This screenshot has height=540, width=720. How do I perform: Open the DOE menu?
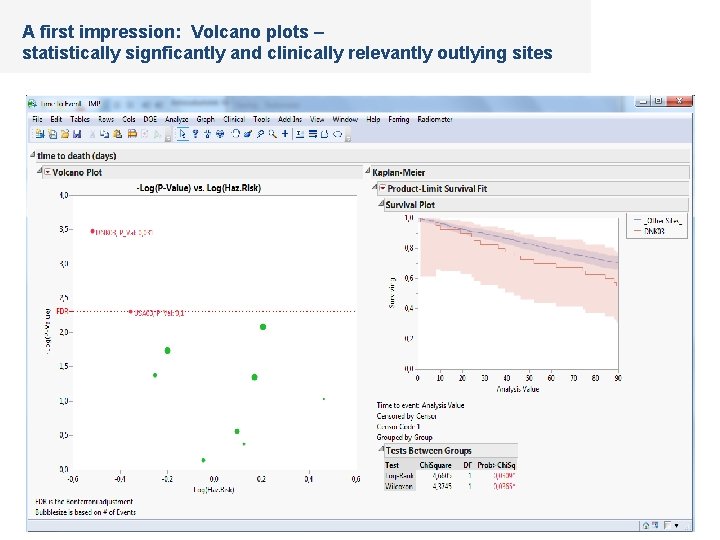150,119
